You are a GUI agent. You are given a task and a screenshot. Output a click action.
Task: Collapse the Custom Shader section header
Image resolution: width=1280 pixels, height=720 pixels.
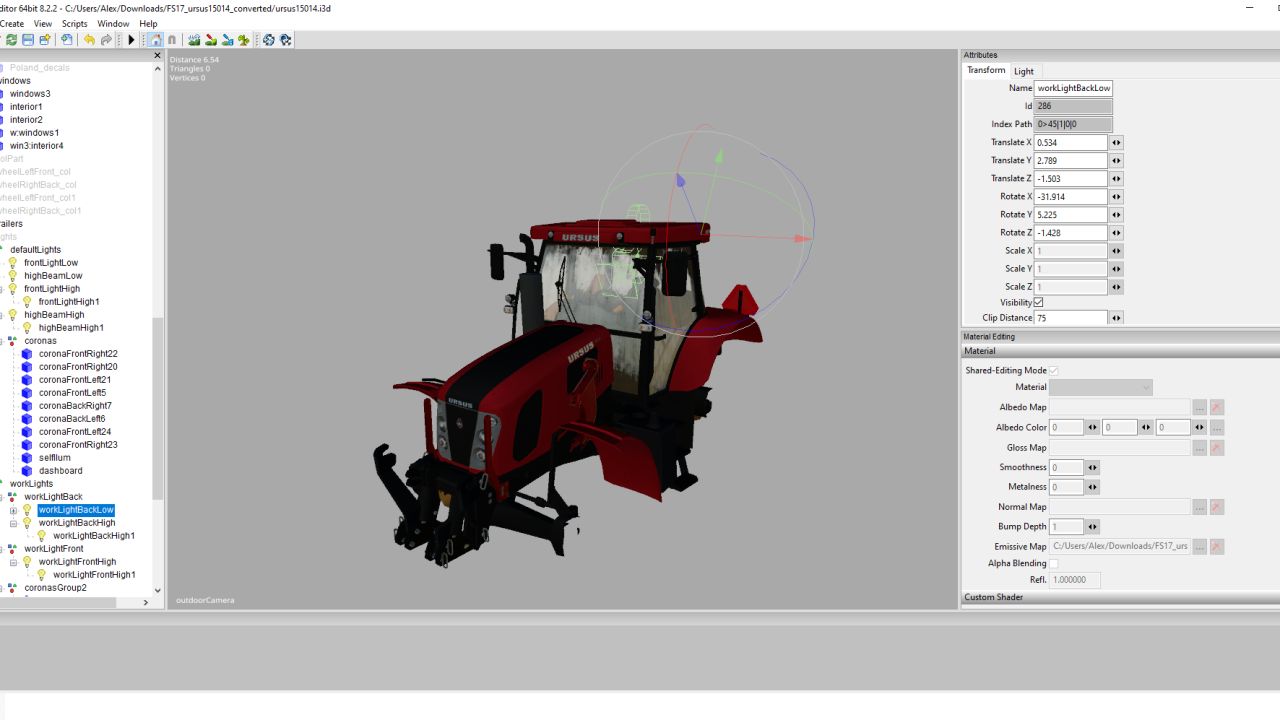[1120, 597]
